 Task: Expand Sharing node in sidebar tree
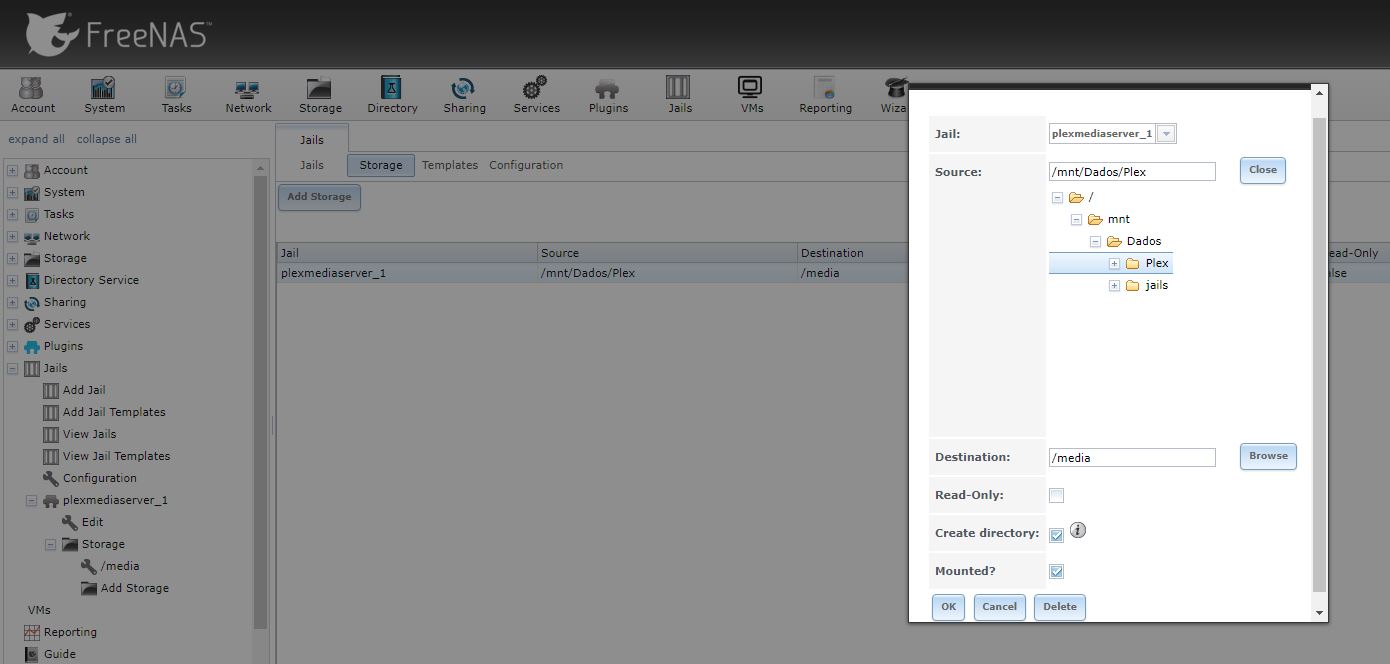[x=13, y=302]
